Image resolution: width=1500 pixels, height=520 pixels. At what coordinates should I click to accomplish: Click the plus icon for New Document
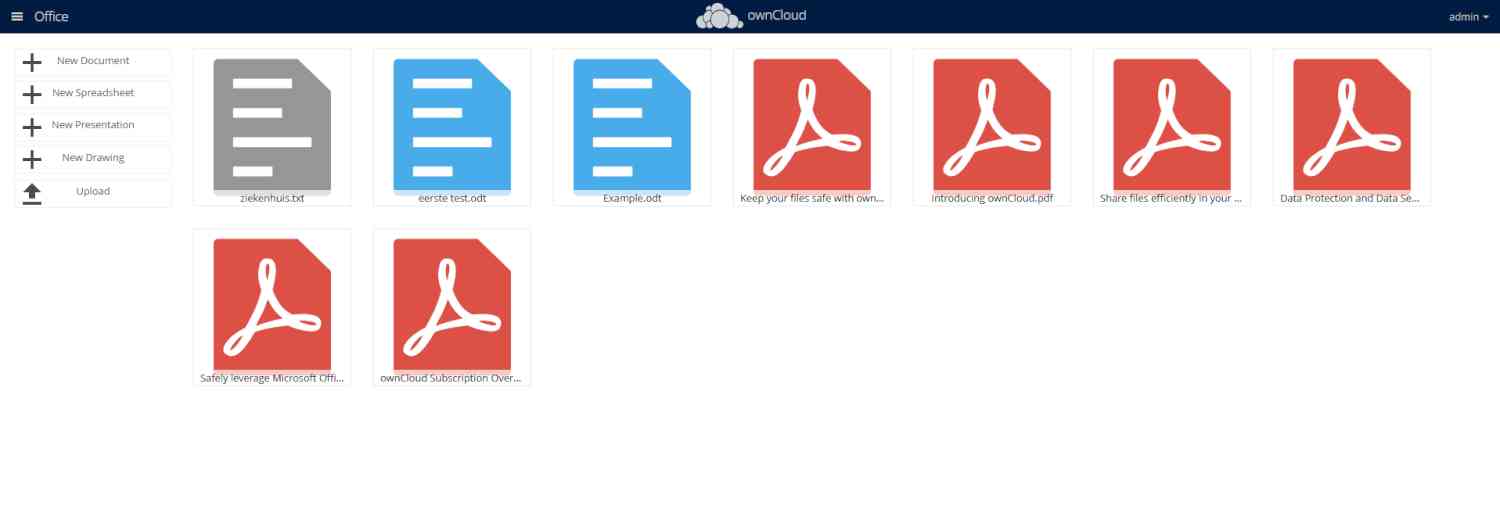[x=32, y=62]
